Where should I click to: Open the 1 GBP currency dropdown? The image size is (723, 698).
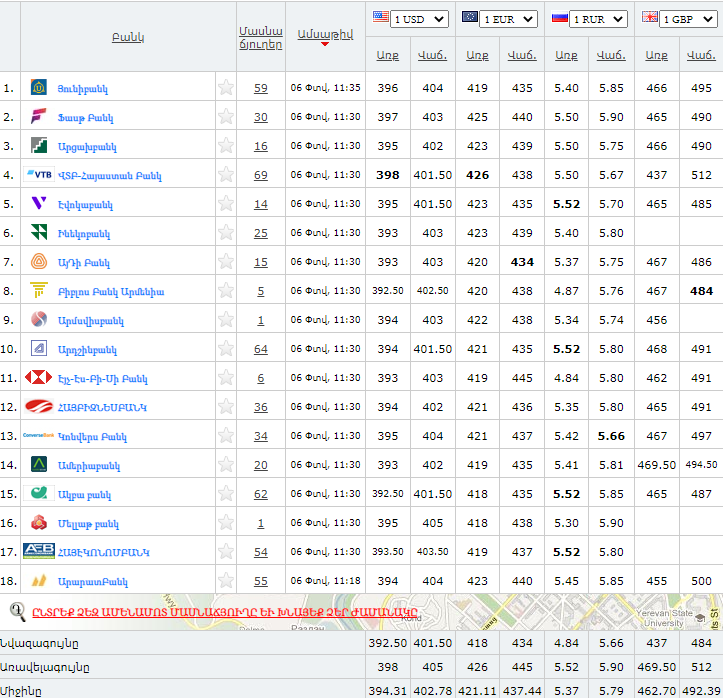[x=688, y=19]
